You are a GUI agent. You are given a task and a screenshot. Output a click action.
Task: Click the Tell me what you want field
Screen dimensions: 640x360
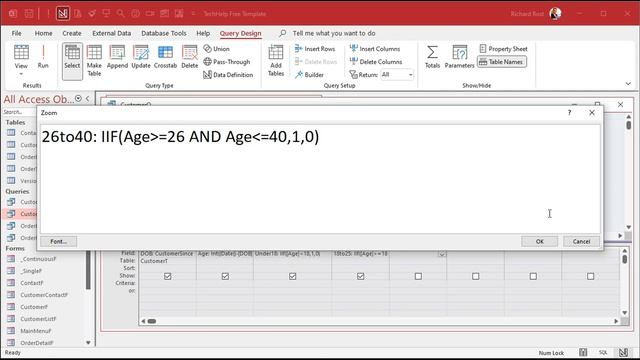334,33
